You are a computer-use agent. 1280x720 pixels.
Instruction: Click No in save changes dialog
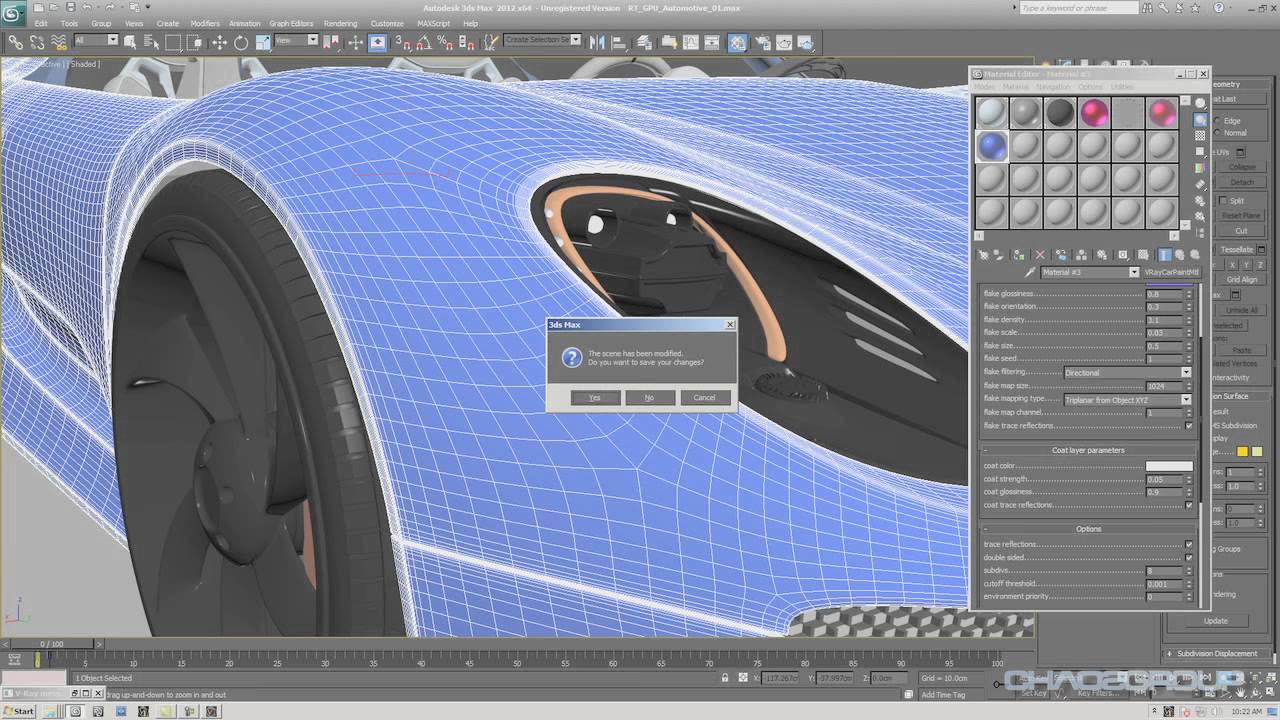pyautogui.click(x=649, y=397)
